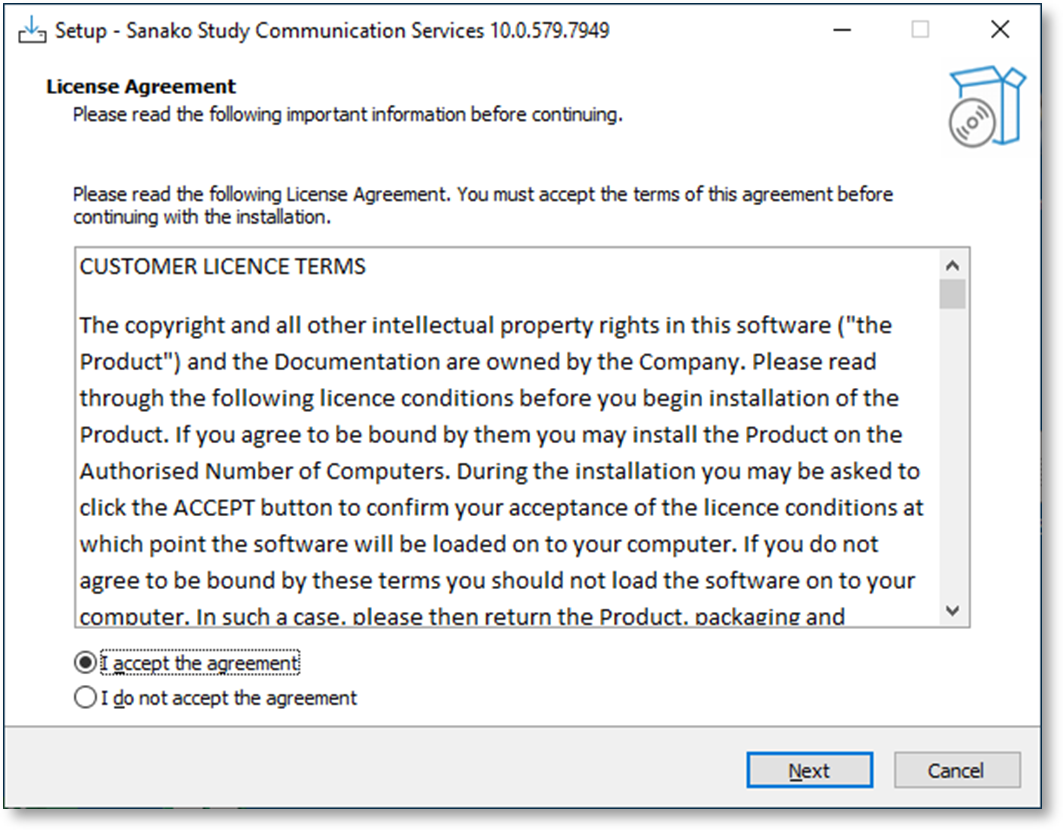Close the Sanako Setup window
The width and height of the screenshot is (1063, 830).
point(999,30)
